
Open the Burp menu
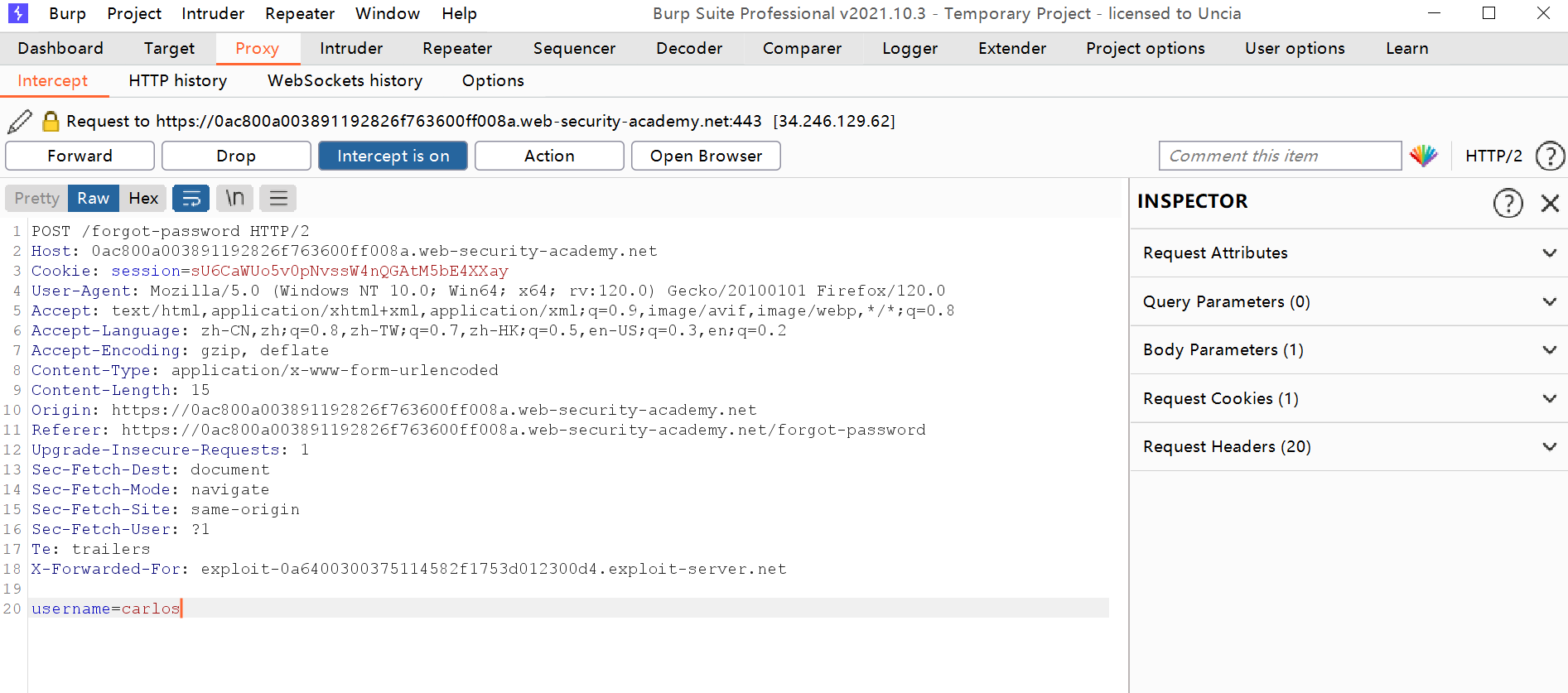67,13
